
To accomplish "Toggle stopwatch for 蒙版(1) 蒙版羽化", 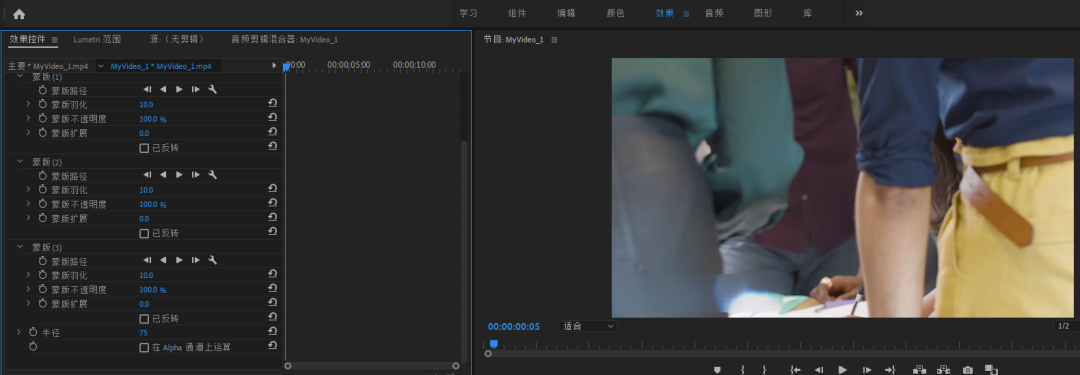I will coord(43,104).
